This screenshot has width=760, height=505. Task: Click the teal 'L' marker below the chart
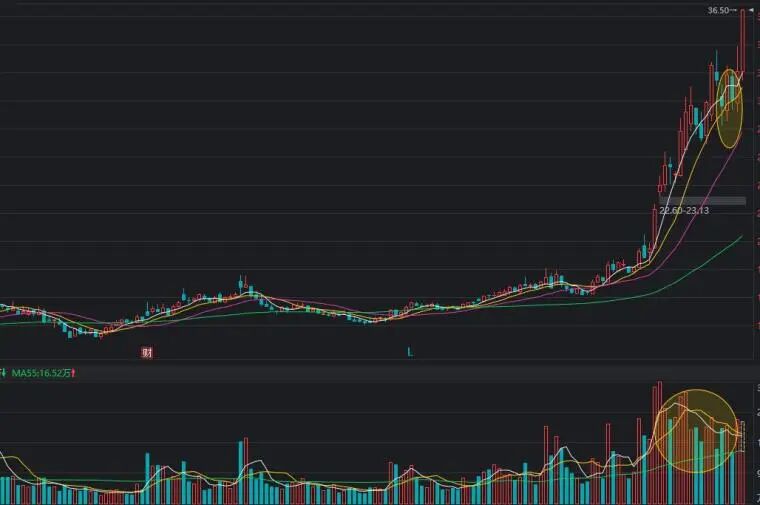(x=410, y=352)
